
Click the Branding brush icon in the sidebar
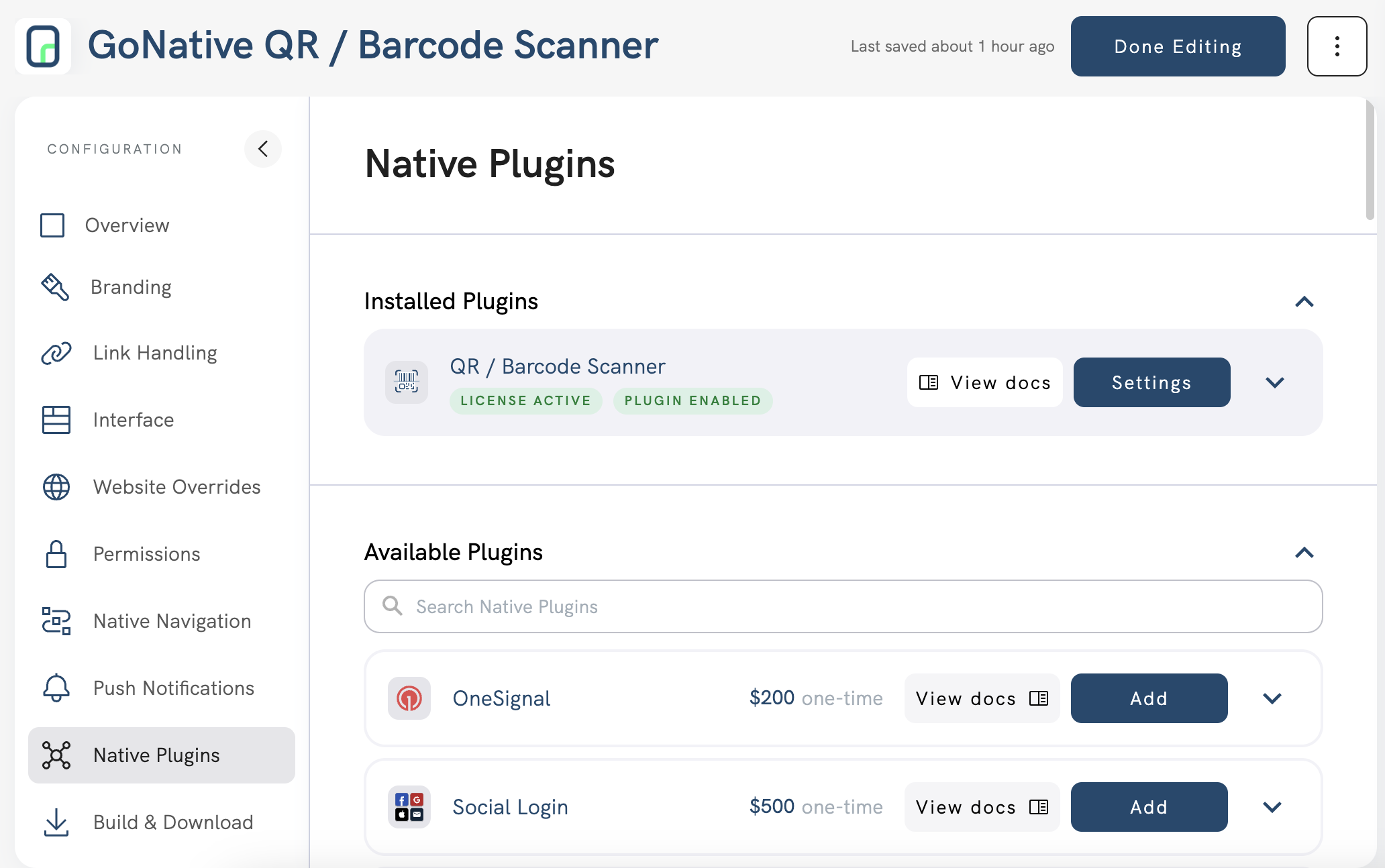[56, 287]
